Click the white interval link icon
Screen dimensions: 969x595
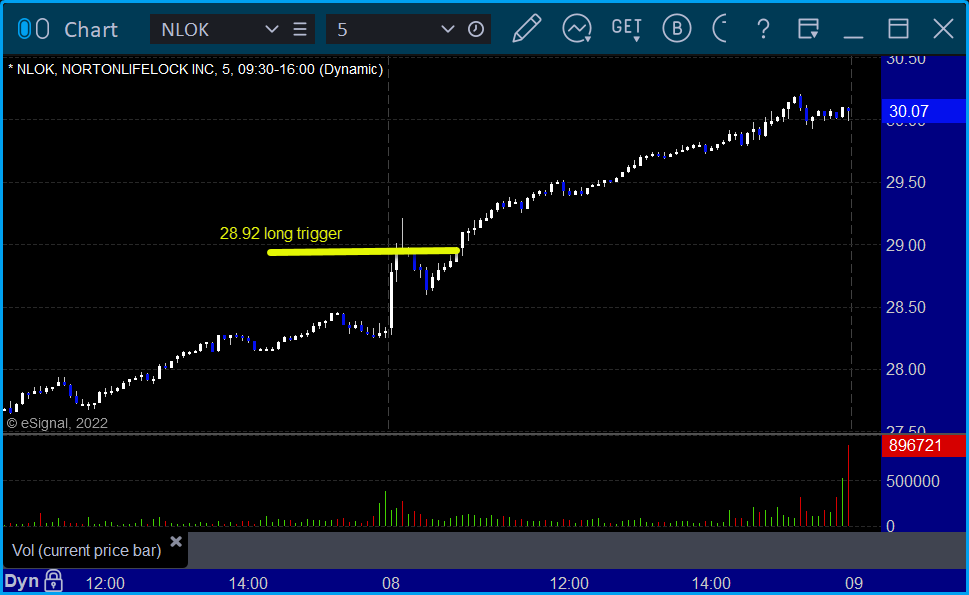coord(43,29)
